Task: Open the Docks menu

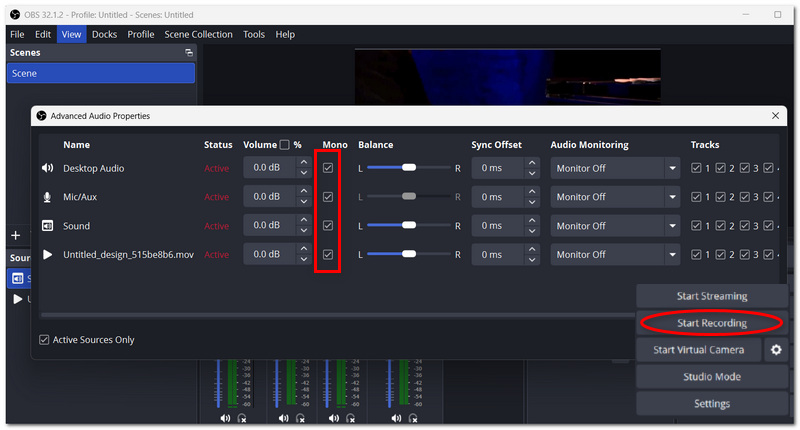Action: [105, 34]
